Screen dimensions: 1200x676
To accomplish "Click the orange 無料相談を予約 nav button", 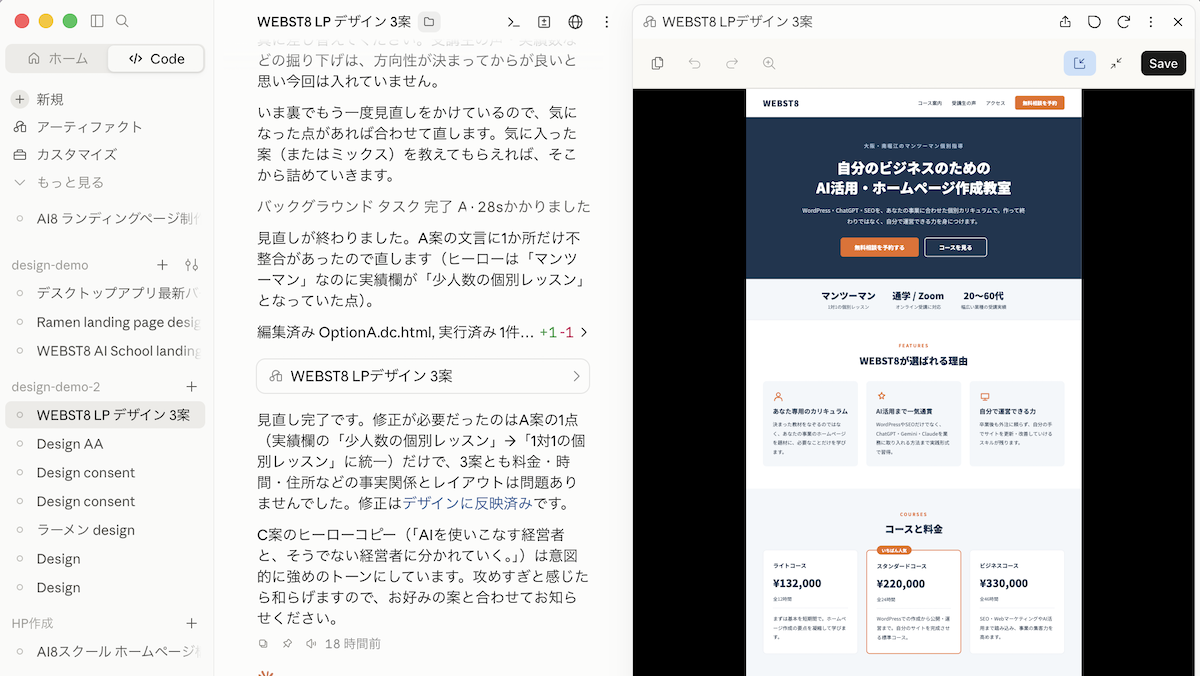I will coord(1039,102).
